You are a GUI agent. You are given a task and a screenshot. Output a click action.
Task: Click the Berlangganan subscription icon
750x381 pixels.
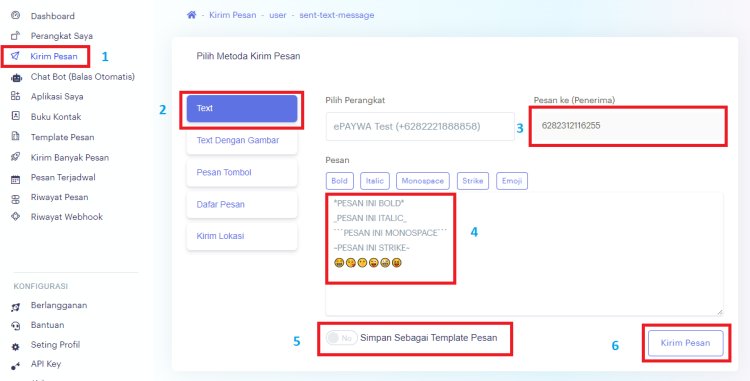15,307
